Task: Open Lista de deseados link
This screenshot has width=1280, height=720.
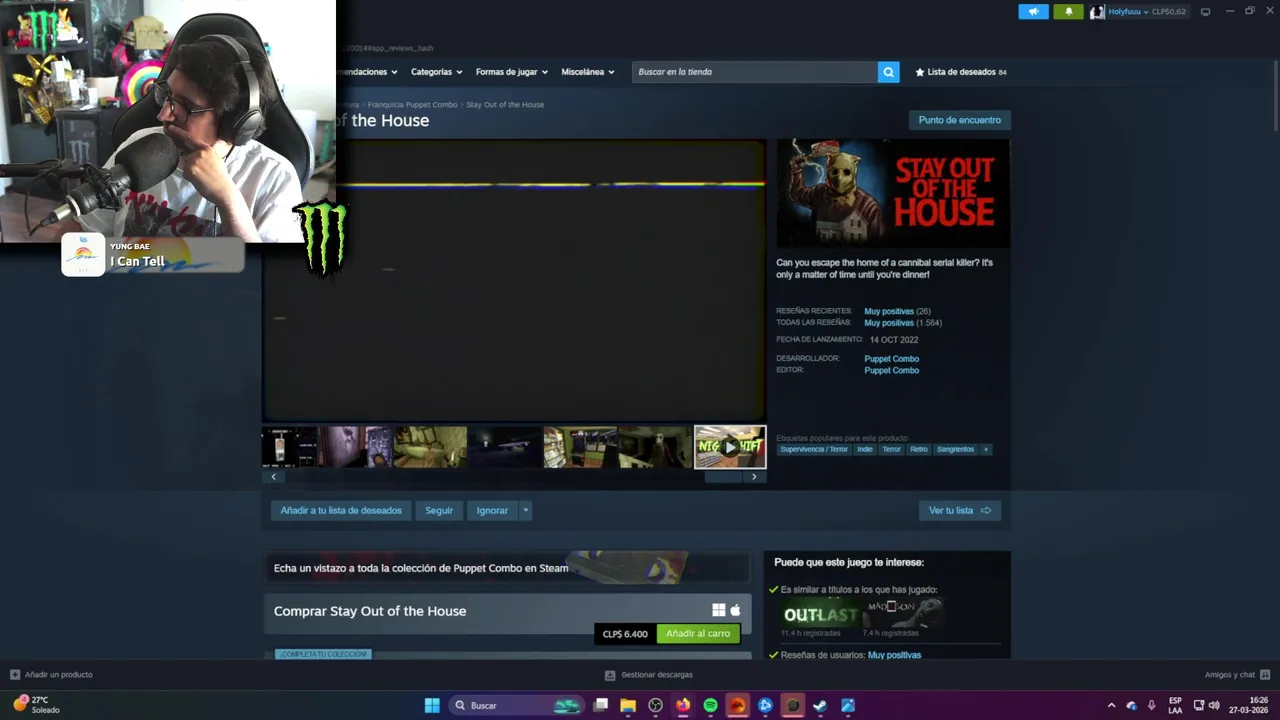Action: pos(961,72)
